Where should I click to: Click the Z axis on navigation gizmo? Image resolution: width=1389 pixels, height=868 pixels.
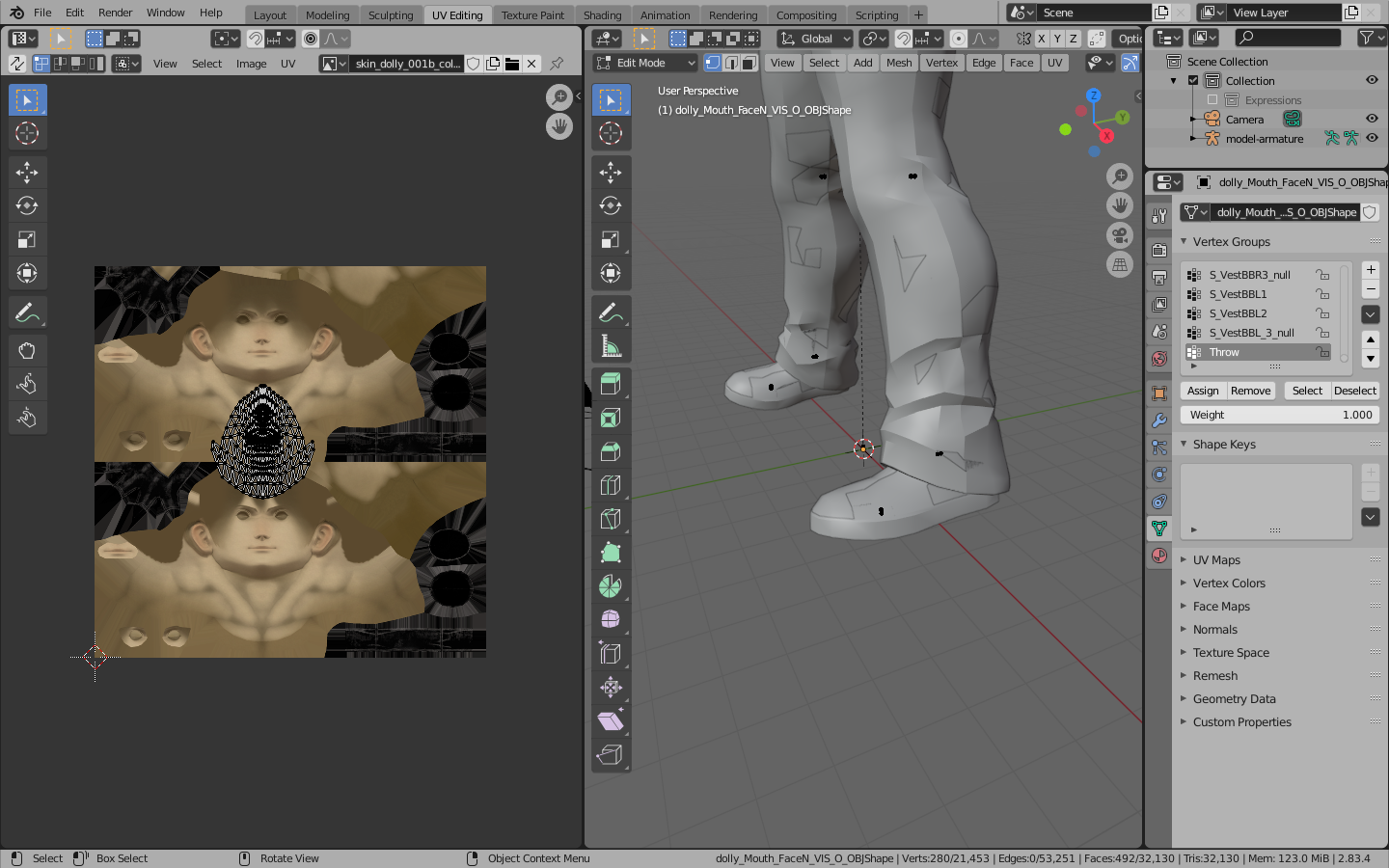[1093, 95]
